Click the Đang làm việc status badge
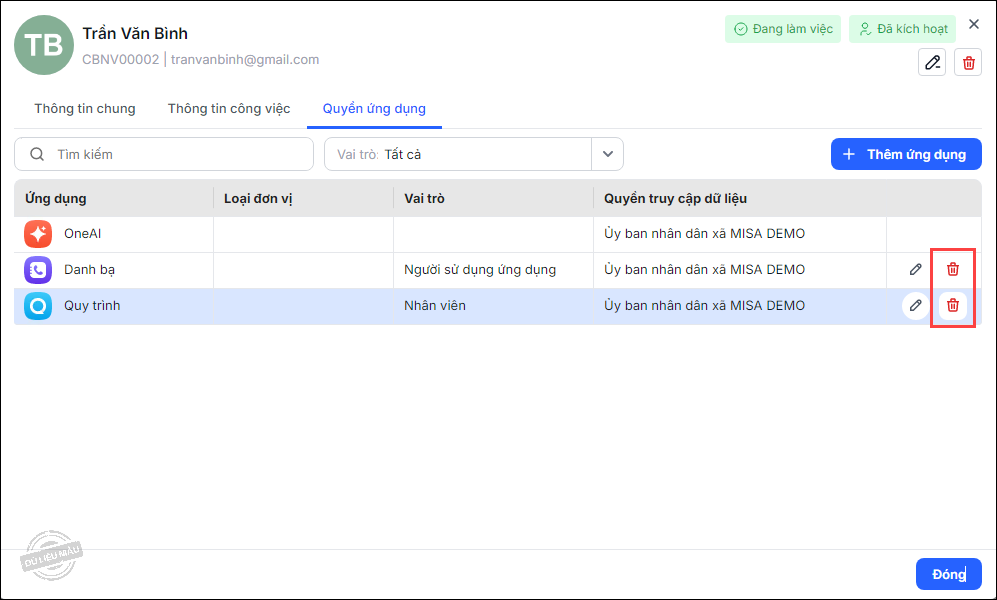Image resolution: width=997 pixels, height=600 pixels. point(783,29)
